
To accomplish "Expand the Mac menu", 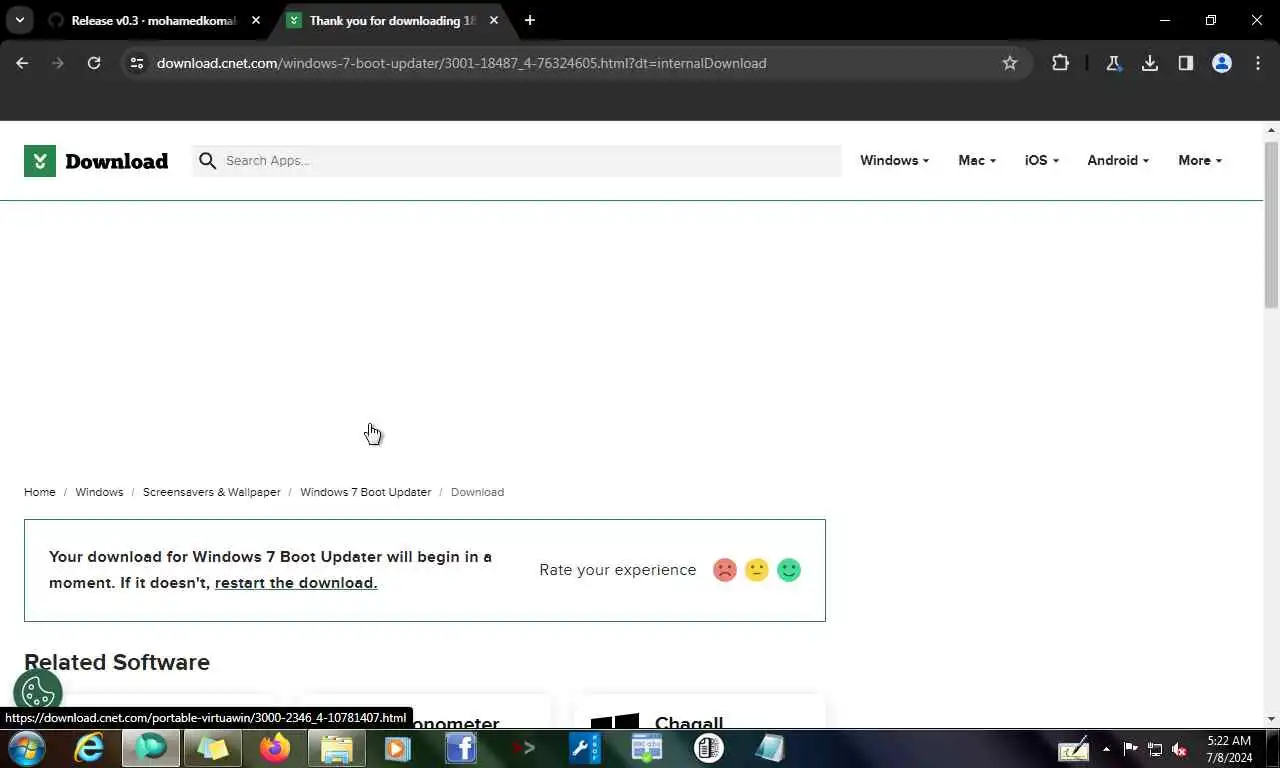I will tap(977, 160).
